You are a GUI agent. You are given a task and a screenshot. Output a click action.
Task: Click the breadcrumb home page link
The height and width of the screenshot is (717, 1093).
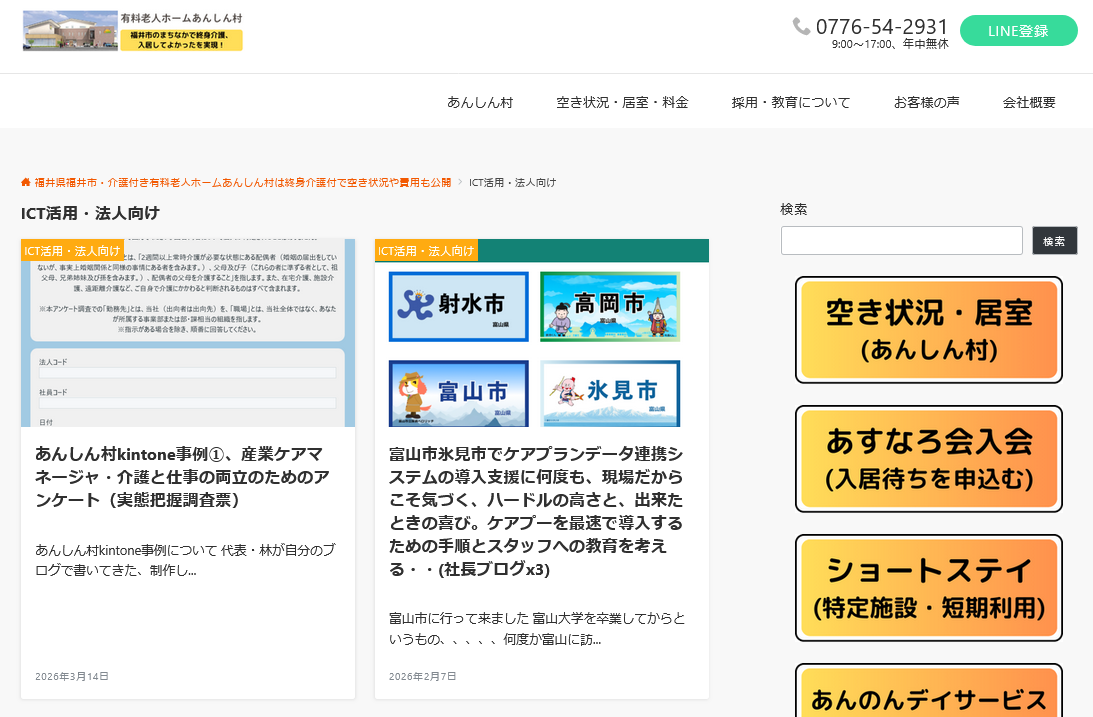click(242, 182)
